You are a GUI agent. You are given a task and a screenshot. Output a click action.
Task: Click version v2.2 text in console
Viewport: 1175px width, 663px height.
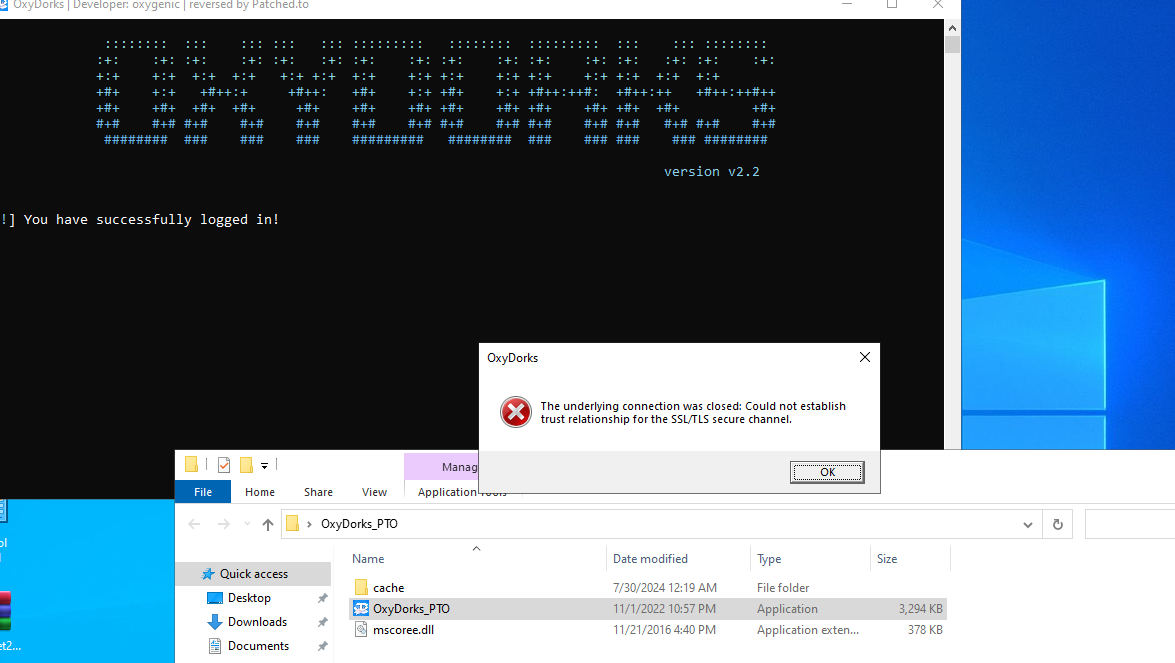(711, 172)
